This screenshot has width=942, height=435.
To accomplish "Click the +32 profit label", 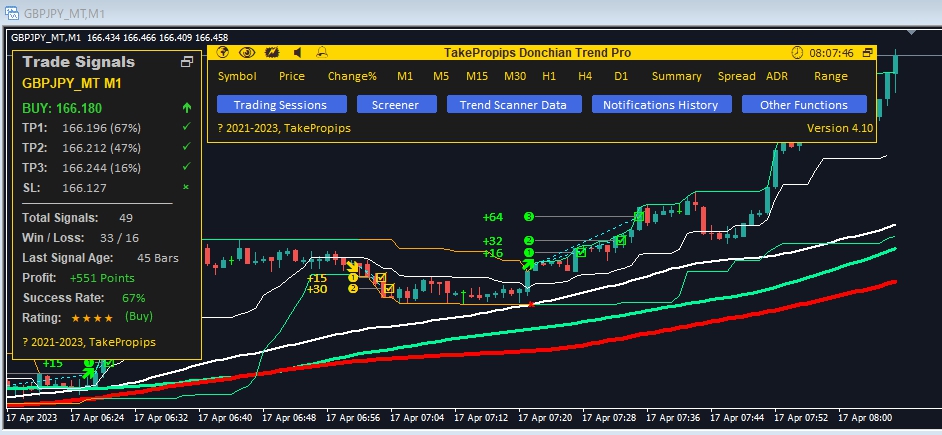I will pyautogui.click(x=493, y=241).
